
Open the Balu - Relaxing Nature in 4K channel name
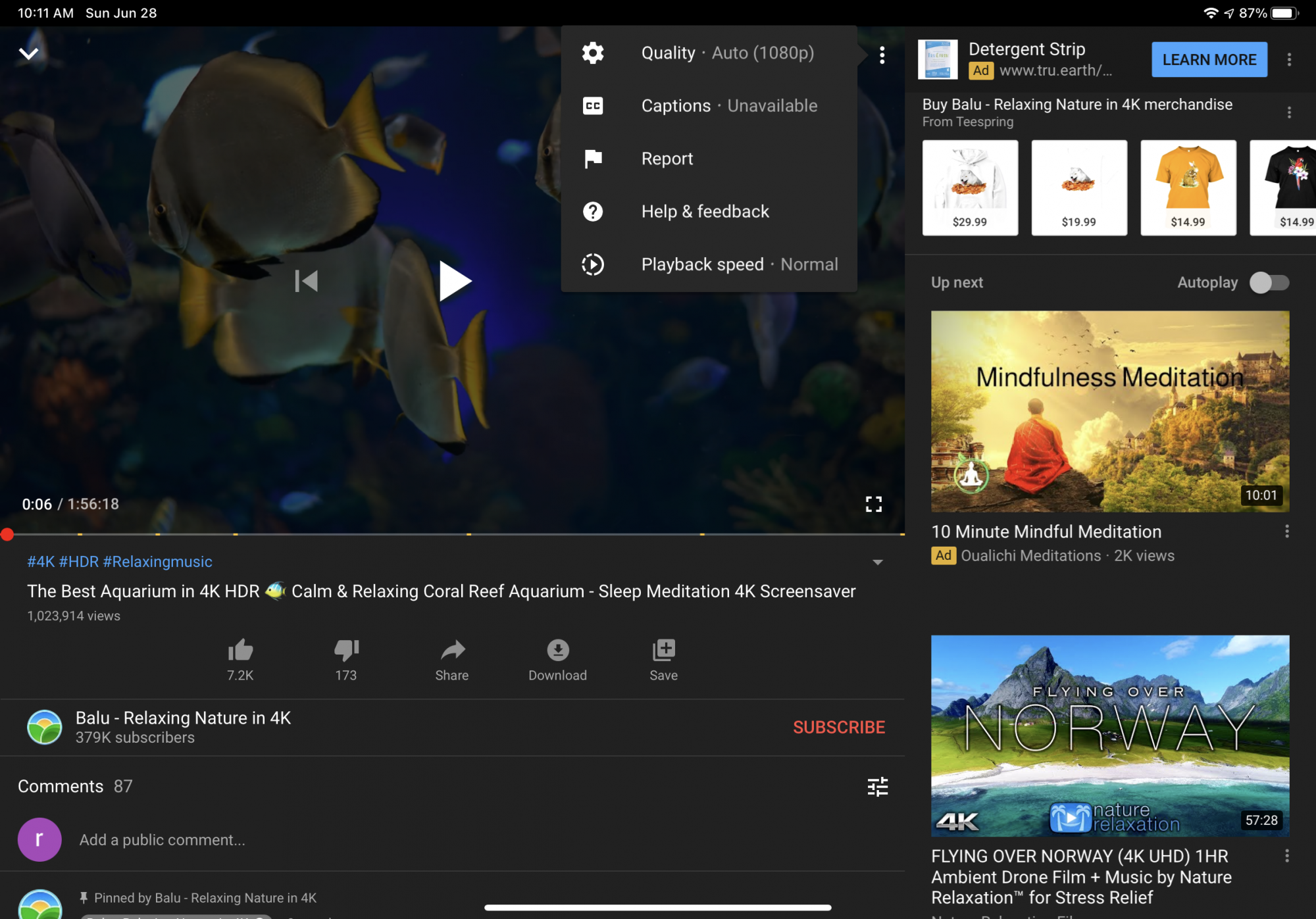183,718
